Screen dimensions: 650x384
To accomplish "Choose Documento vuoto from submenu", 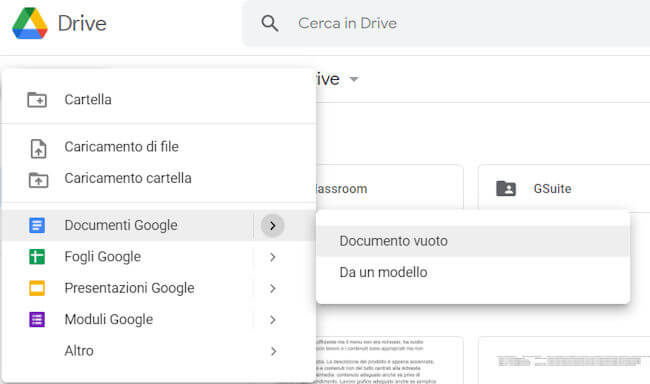I will point(473,241).
